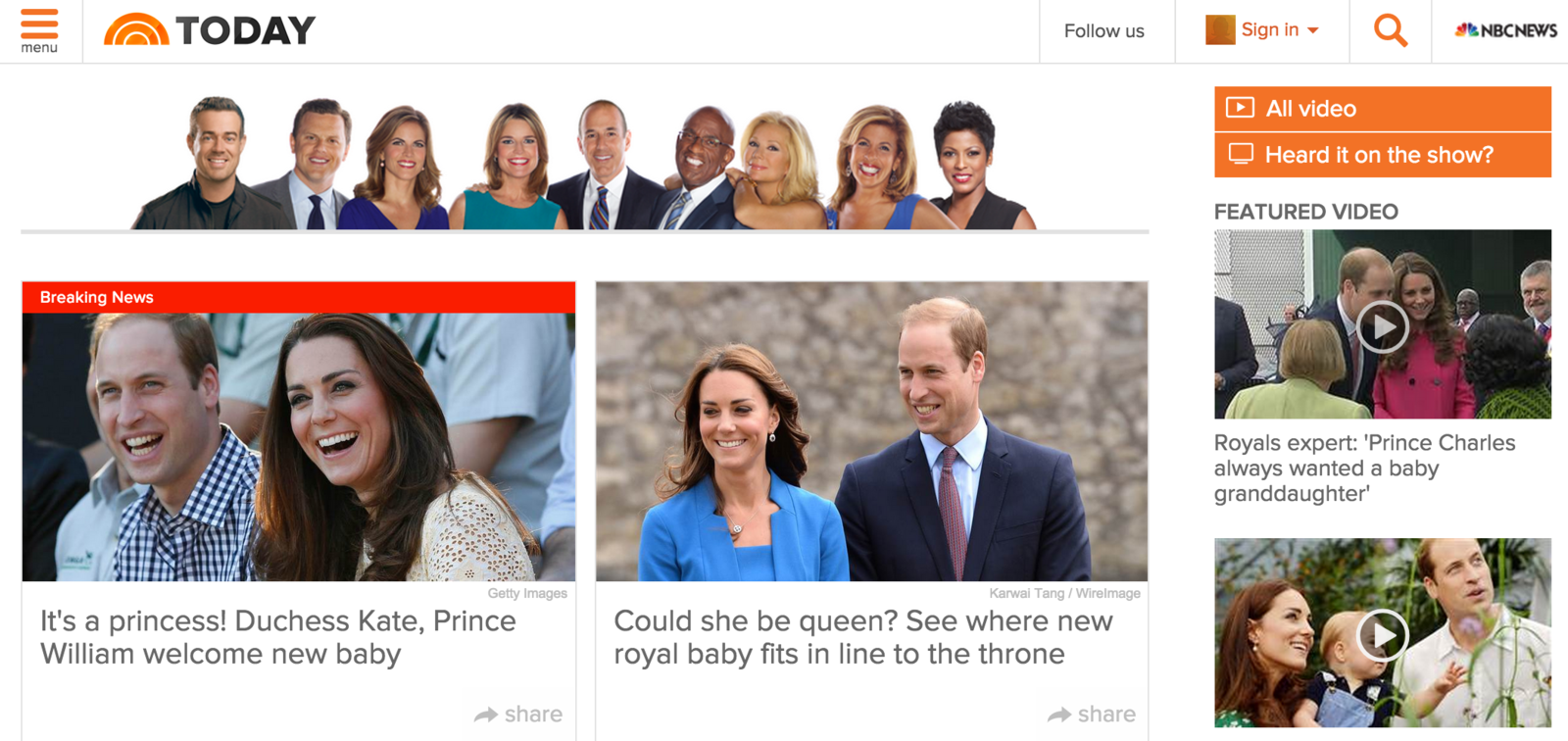Open Royals expert Prince Charles video title

coord(1365,468)
